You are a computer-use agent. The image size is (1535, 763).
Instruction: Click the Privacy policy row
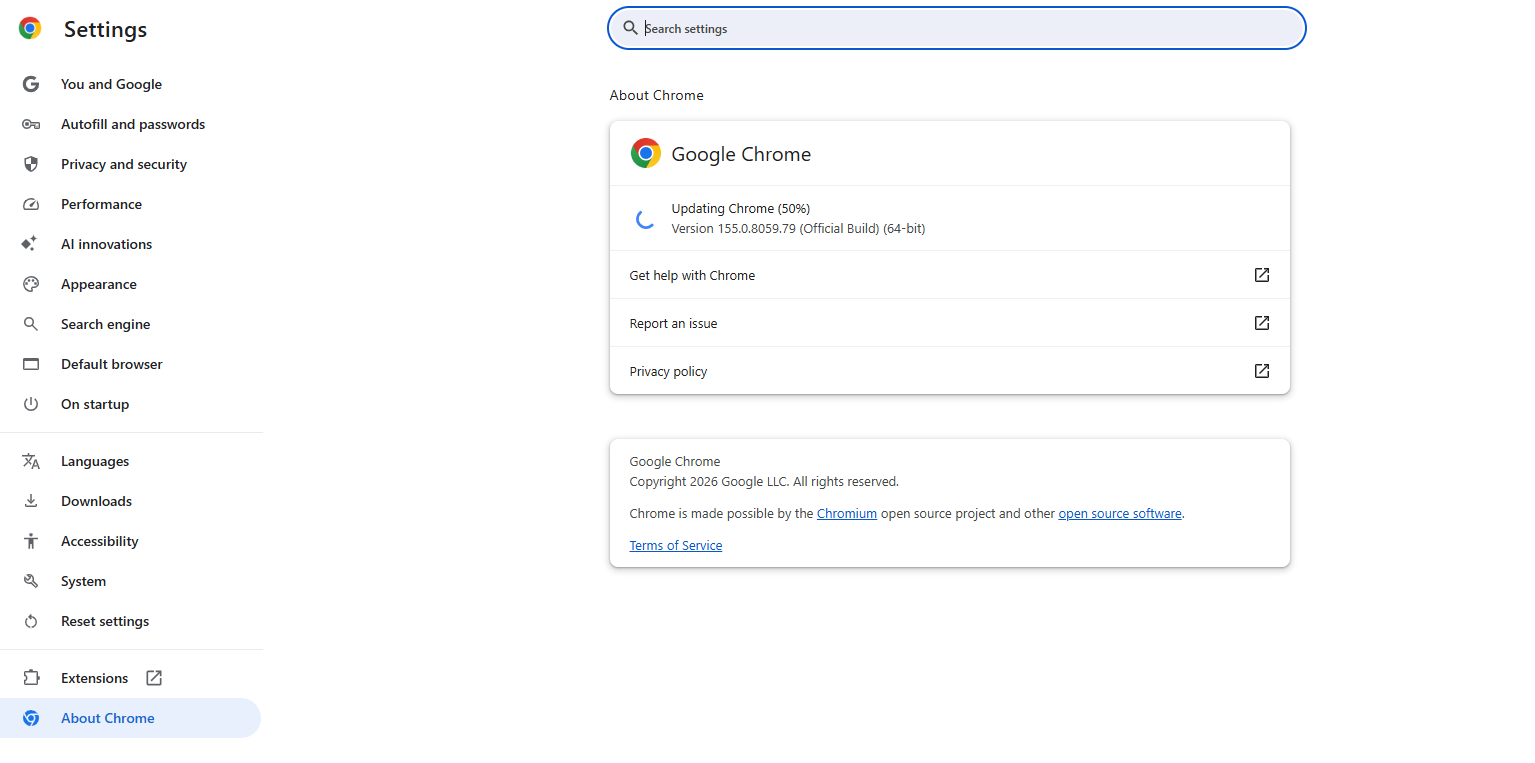[950, 371]
